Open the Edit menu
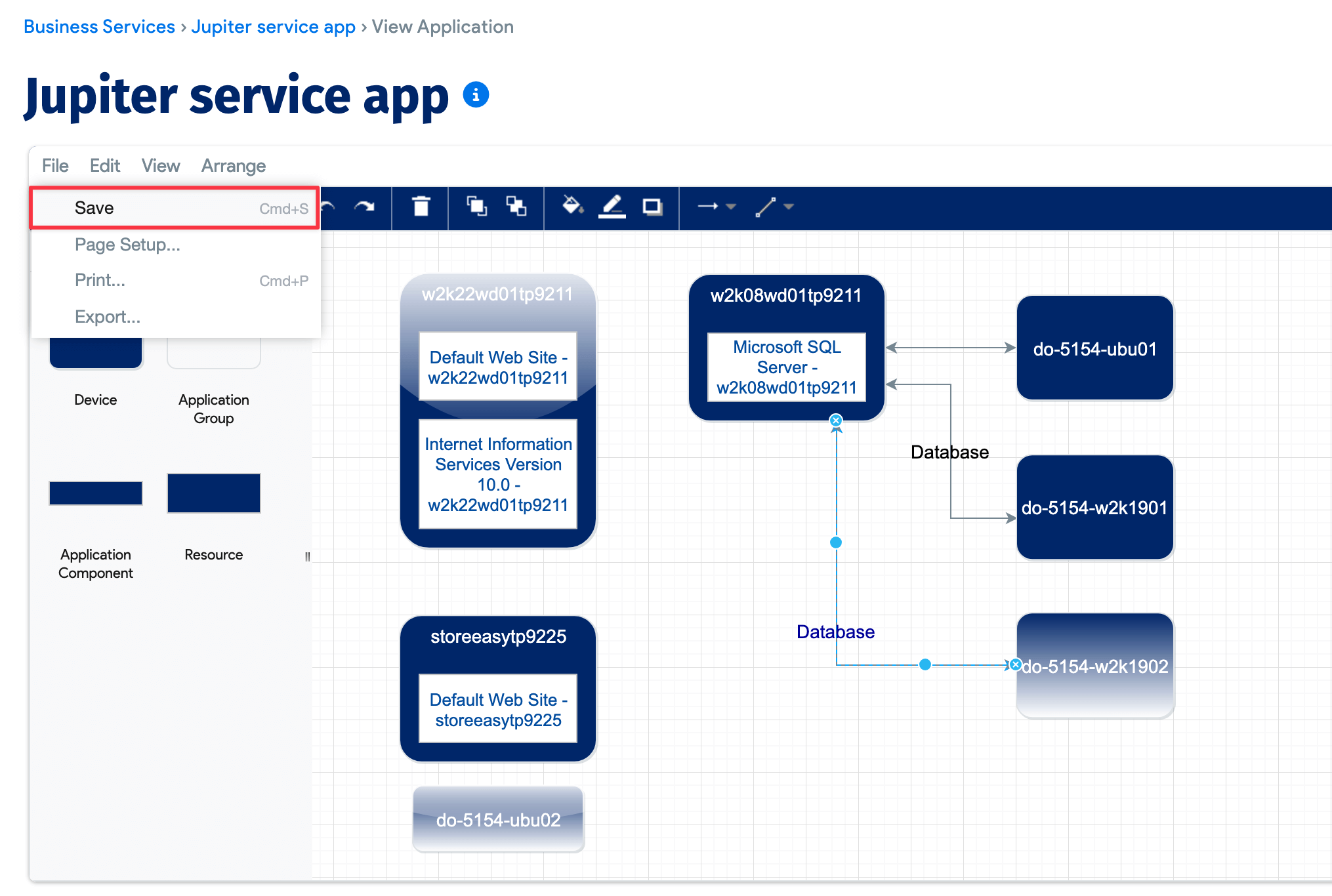This screenshot has width=1332, height=896. (x=104, y=166)
